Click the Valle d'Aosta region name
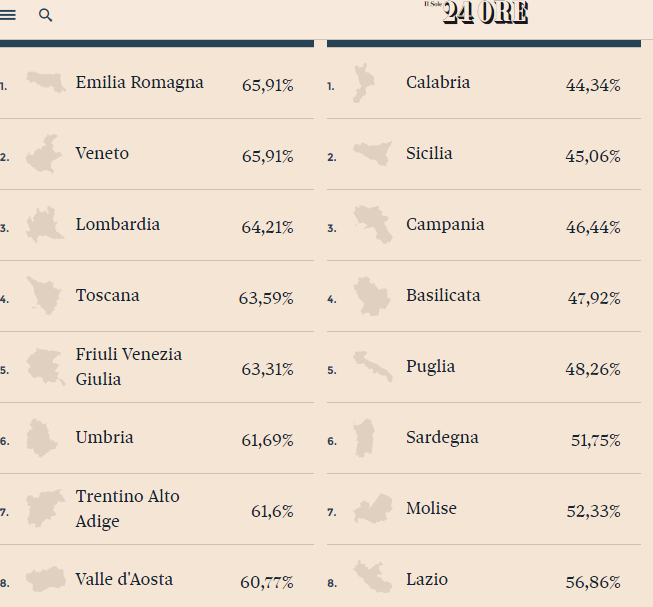 124,580
